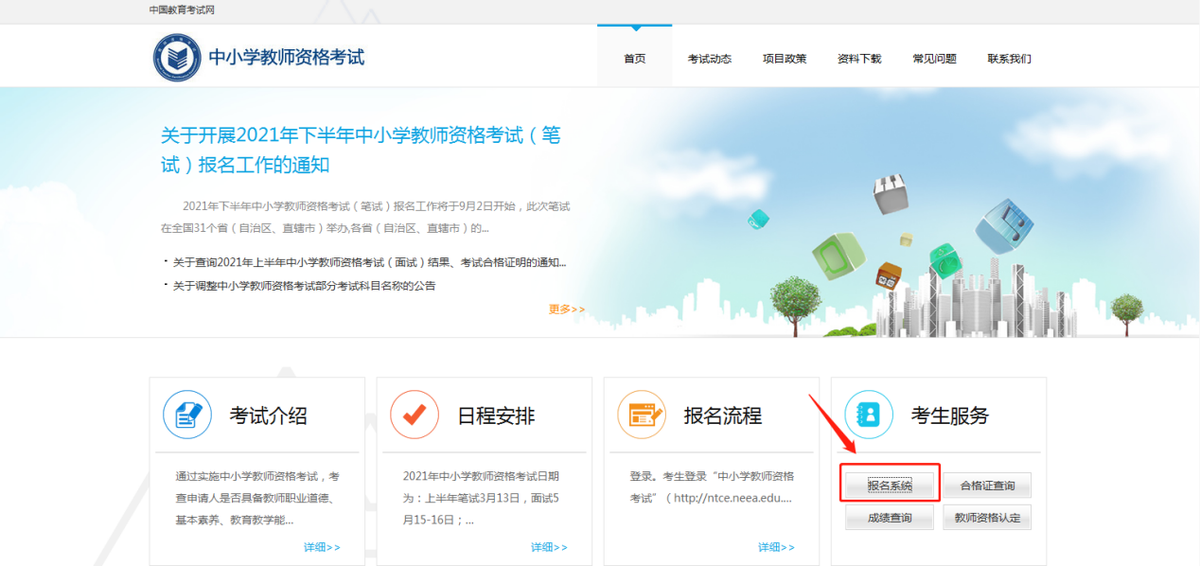Select the 常见问题 menu item
Viewport: 1200px width, 566px height.
click(934, 58)
